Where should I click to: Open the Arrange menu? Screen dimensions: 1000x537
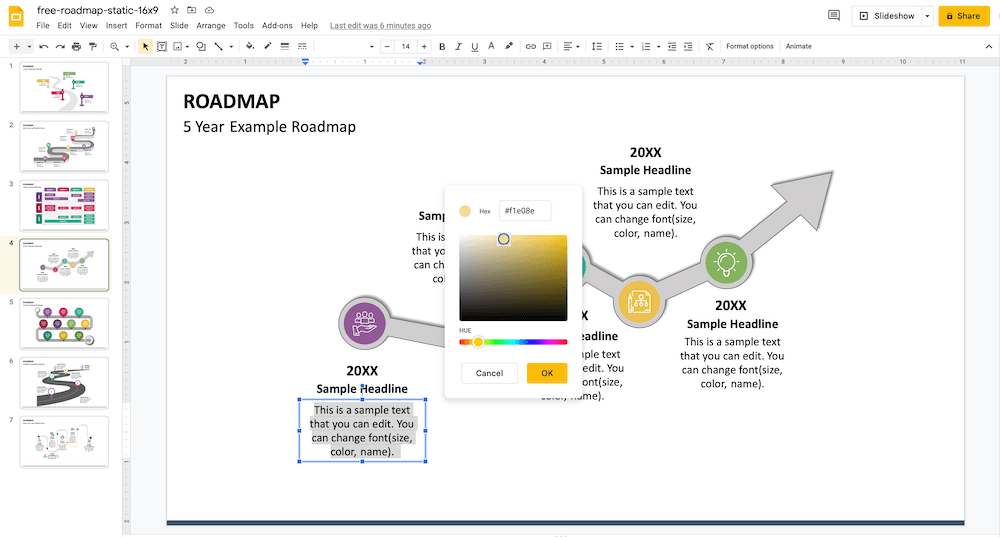pyautogui.click(x=211, y=26)
